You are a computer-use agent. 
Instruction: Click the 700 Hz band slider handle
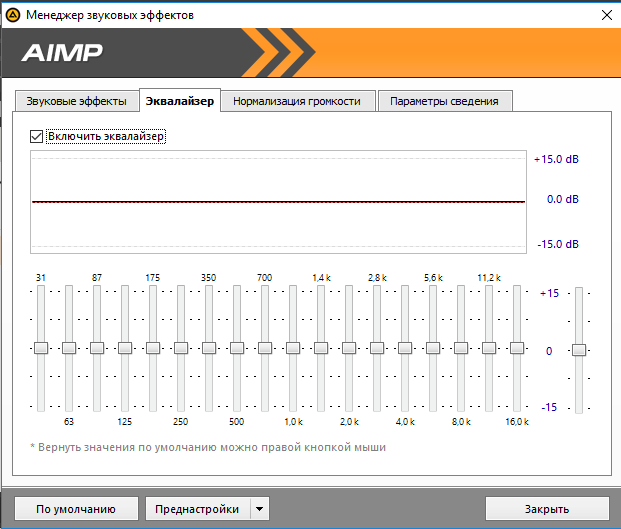[265, 348]
